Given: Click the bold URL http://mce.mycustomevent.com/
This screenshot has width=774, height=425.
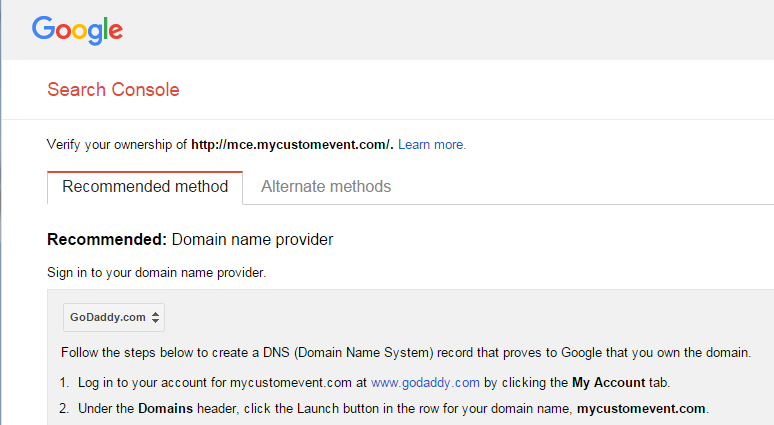Looking at the screenshot, I should [292, 145].
